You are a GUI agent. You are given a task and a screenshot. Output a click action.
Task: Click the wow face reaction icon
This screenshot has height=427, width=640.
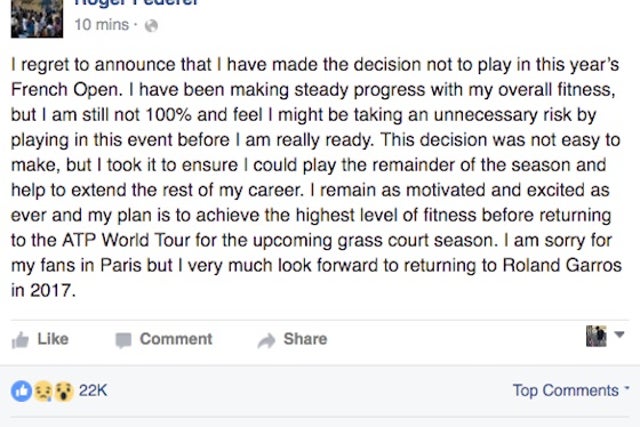(x=64, y=391)
